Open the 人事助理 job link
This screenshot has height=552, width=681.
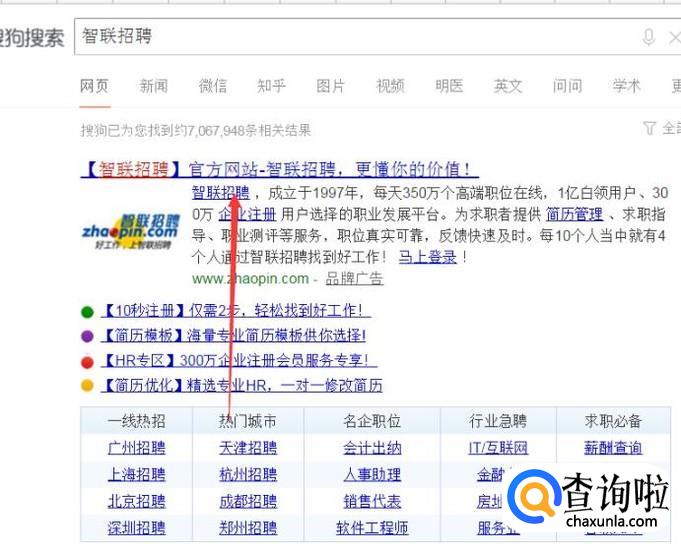click(x=372, y=474)
